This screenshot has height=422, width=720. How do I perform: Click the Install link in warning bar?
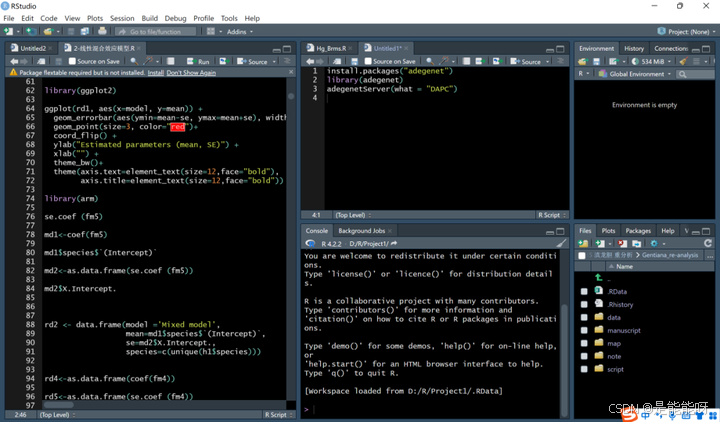155,73
